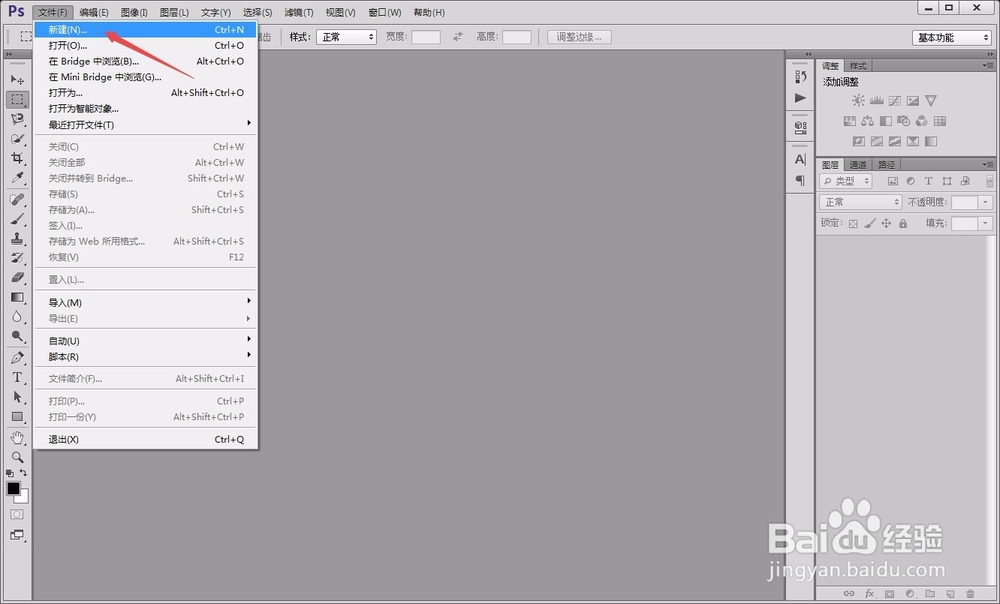Click the 宽度 input field
Viewport: 1000px width, 604px height.
tap(425, 37)
